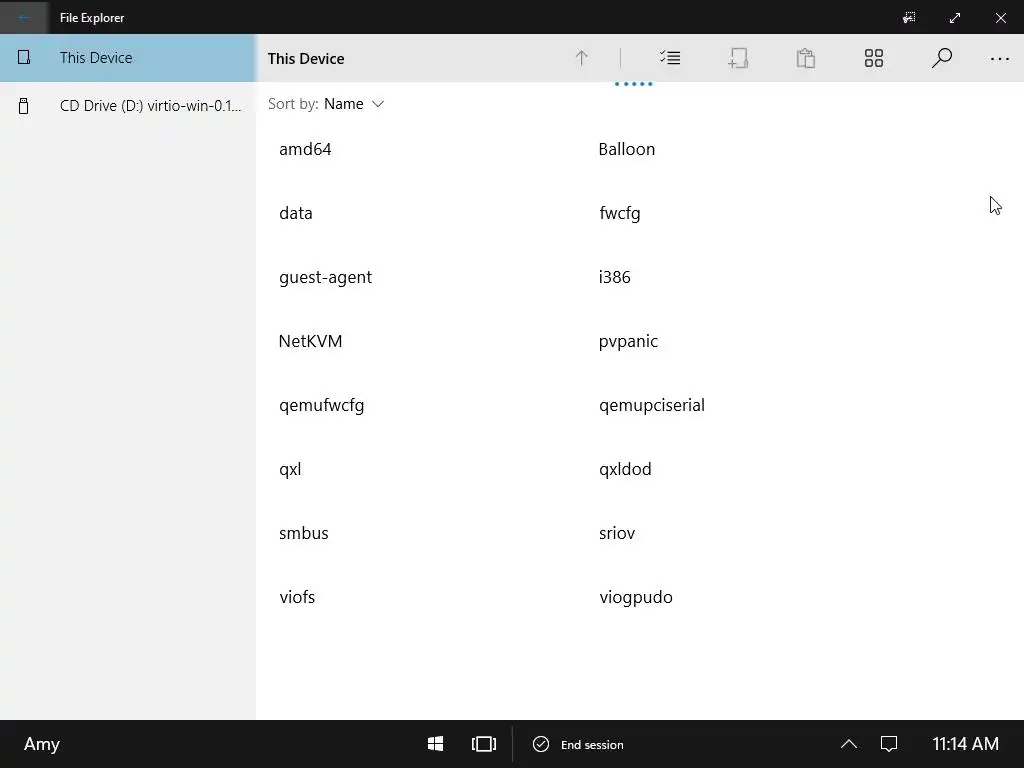Open the Action Center notifications icon

tap(889, 744)
